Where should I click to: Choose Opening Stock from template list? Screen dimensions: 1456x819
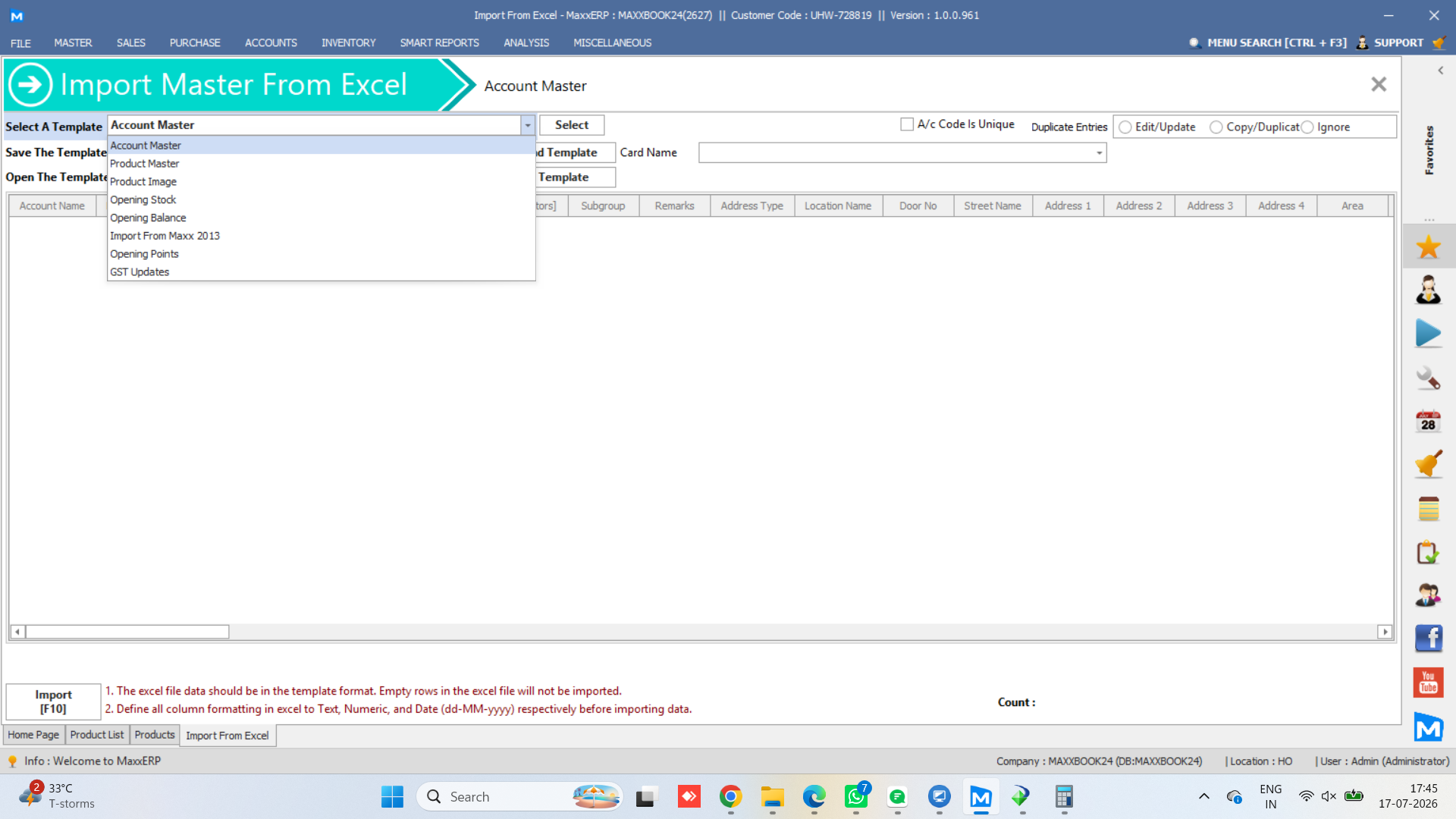[322, 200]
